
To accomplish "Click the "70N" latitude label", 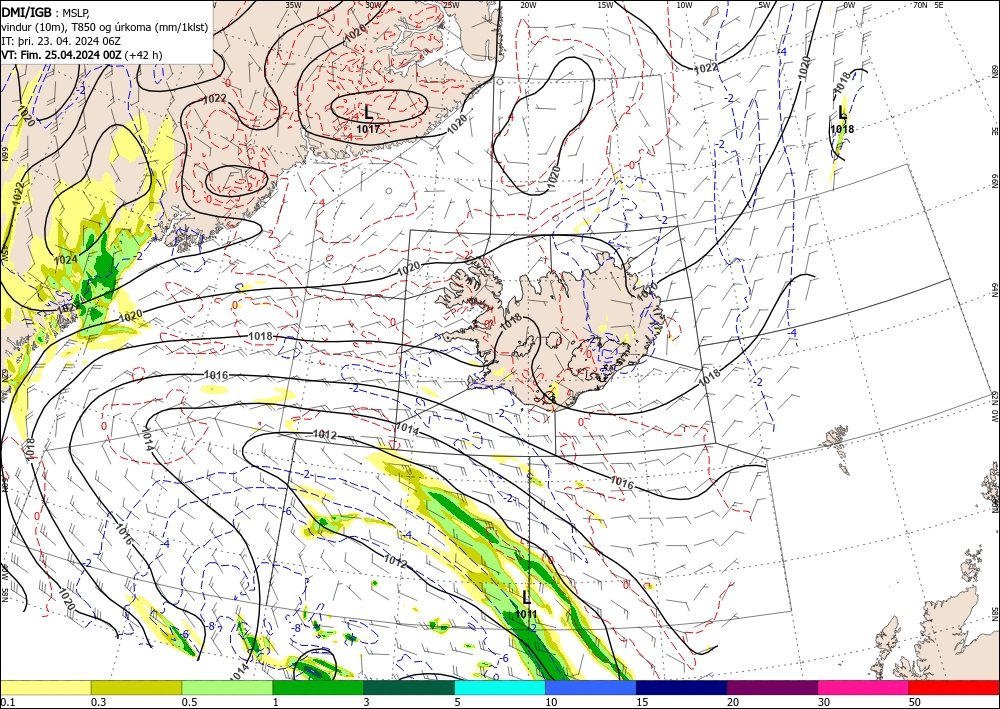I will coord(920,5).
